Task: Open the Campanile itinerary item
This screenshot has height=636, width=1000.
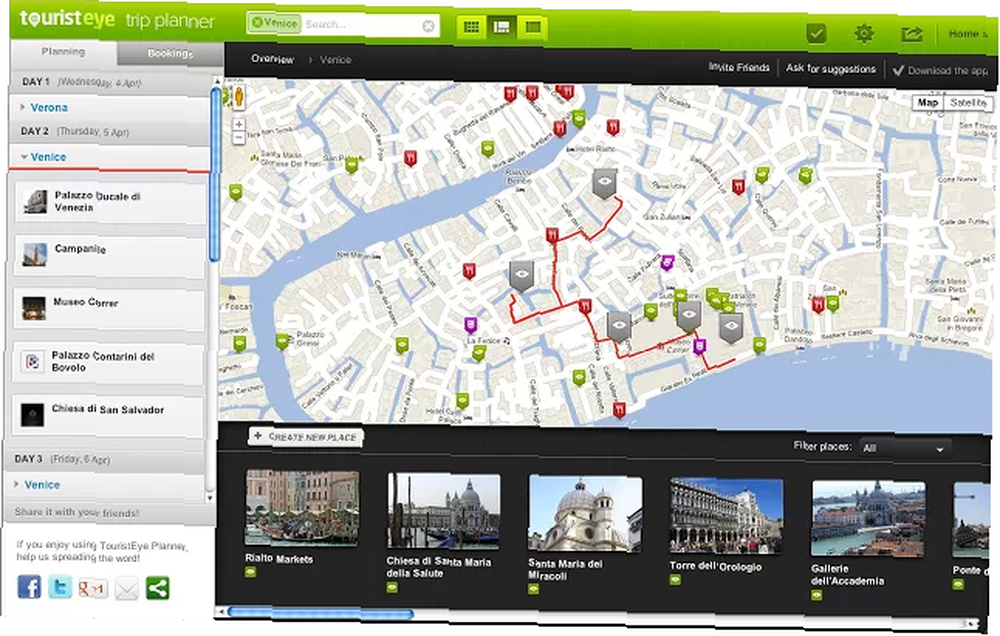Action: 109,255
